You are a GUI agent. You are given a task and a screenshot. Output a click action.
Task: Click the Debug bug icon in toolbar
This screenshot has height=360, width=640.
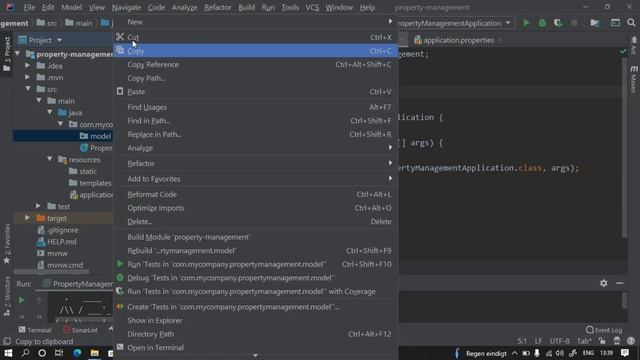pos(542,23)
